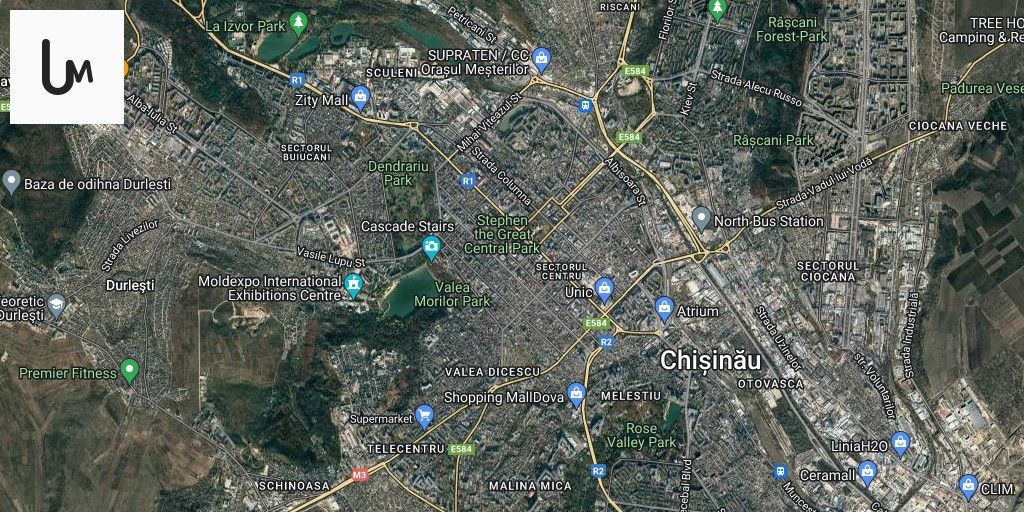Open the Shopping MallDova pin

[576, 394]
